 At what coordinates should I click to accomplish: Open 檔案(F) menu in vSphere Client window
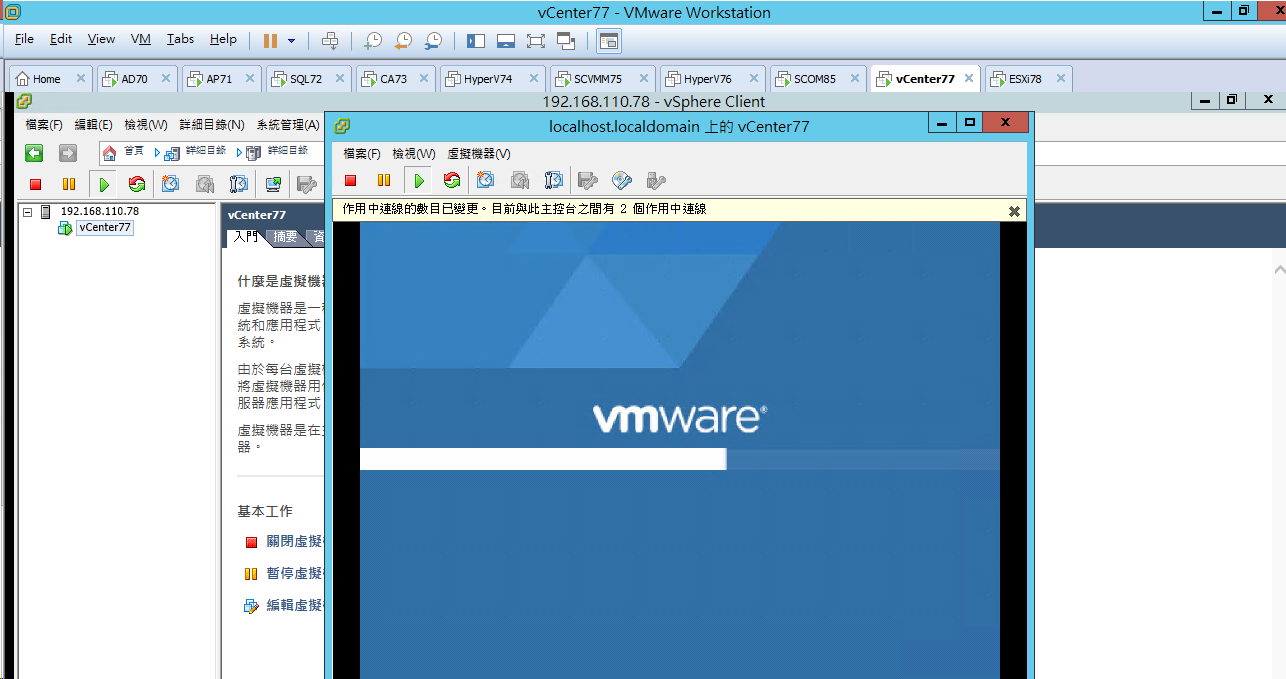coord(44,125)
